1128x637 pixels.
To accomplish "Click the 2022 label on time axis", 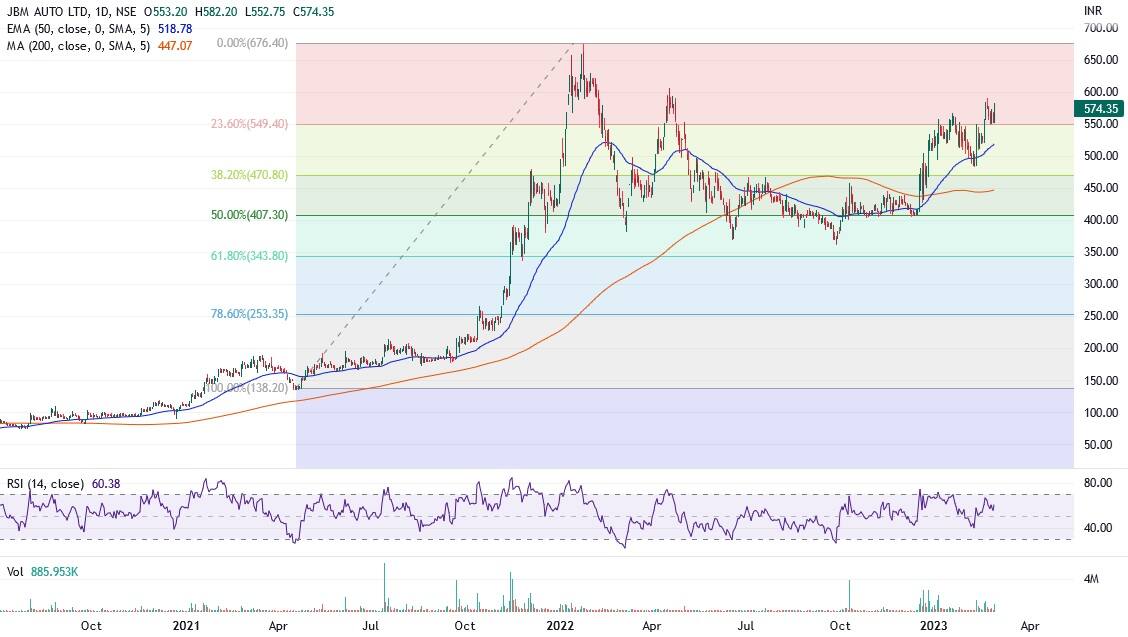I will pyautogui.click(x=560, y=626).
